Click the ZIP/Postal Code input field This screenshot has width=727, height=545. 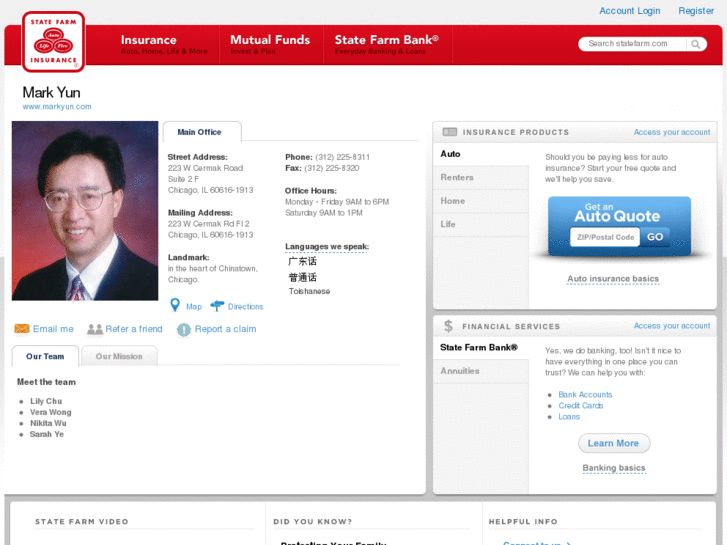(x=605, y=237)
